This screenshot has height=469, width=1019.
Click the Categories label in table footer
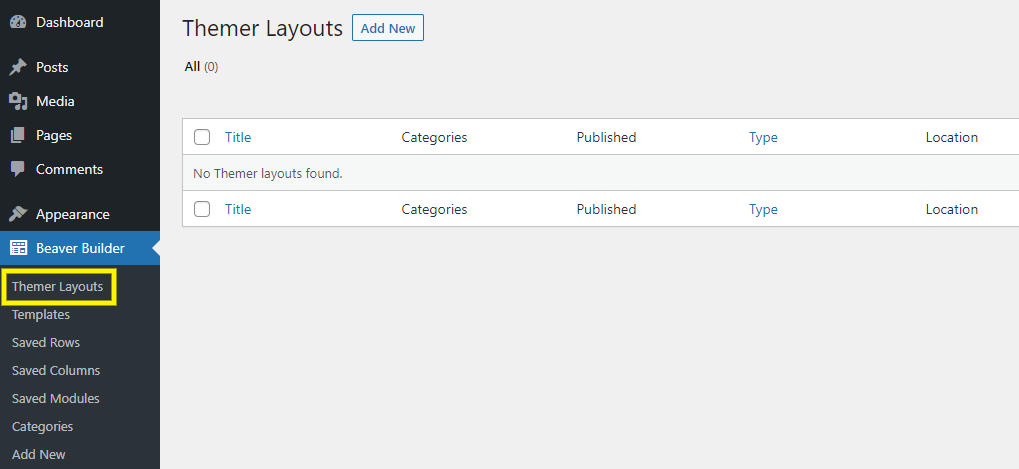[x=434, y=209]
